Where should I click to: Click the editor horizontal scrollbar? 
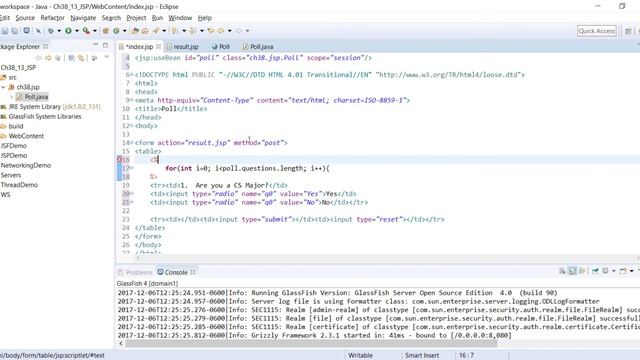(x=386, y=258)
